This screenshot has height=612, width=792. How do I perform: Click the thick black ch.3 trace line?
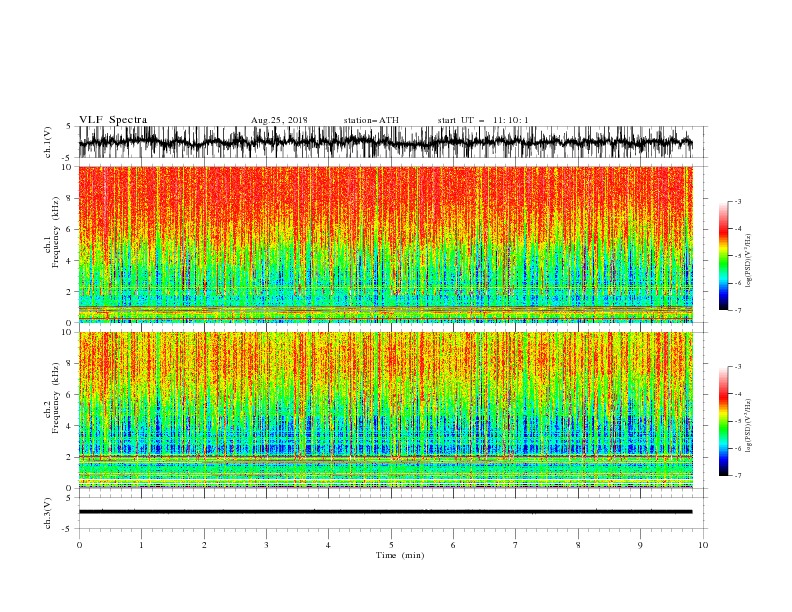coord(386,512)
